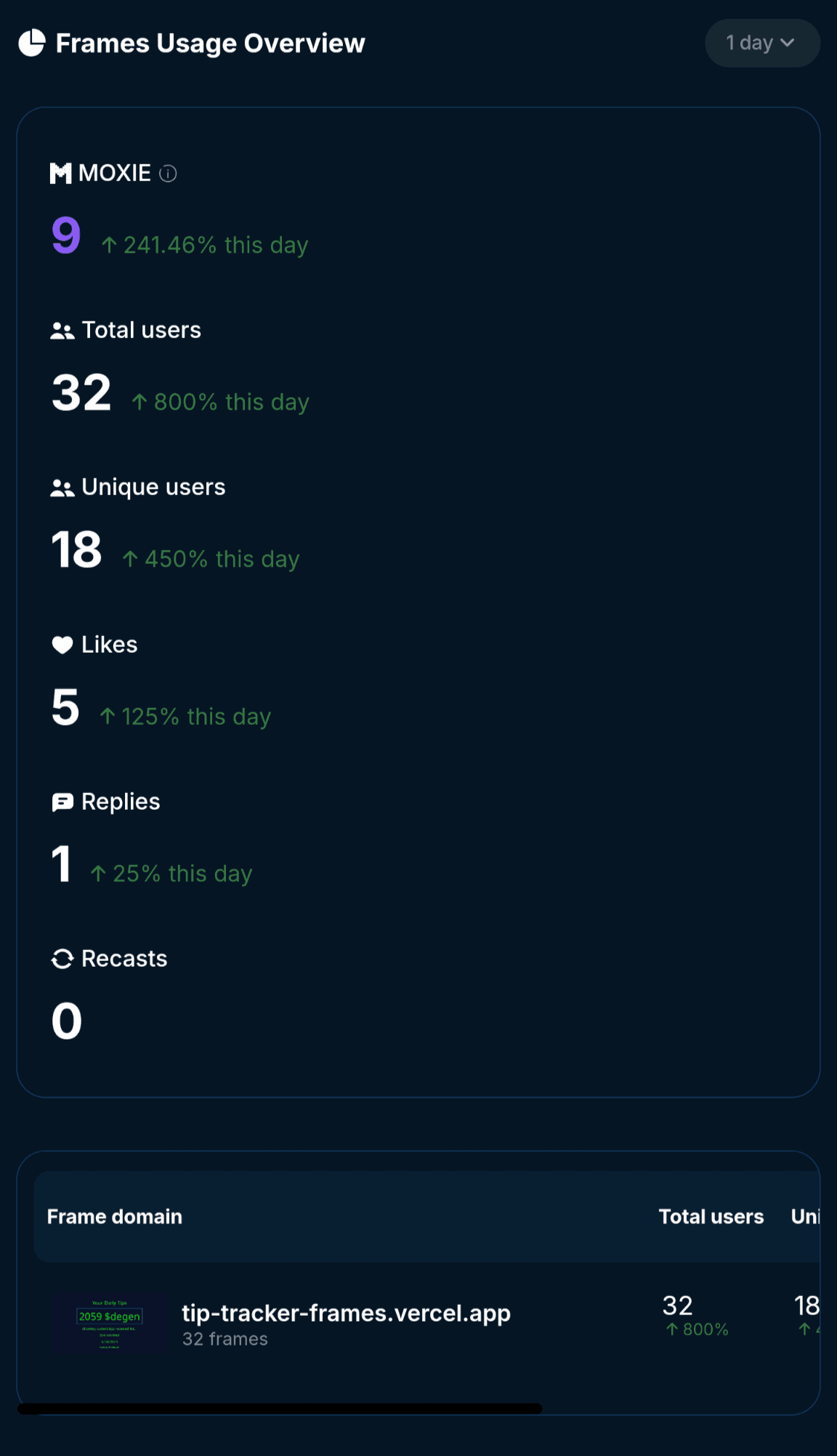Click the Frame domain column header

coord(115,1217)
